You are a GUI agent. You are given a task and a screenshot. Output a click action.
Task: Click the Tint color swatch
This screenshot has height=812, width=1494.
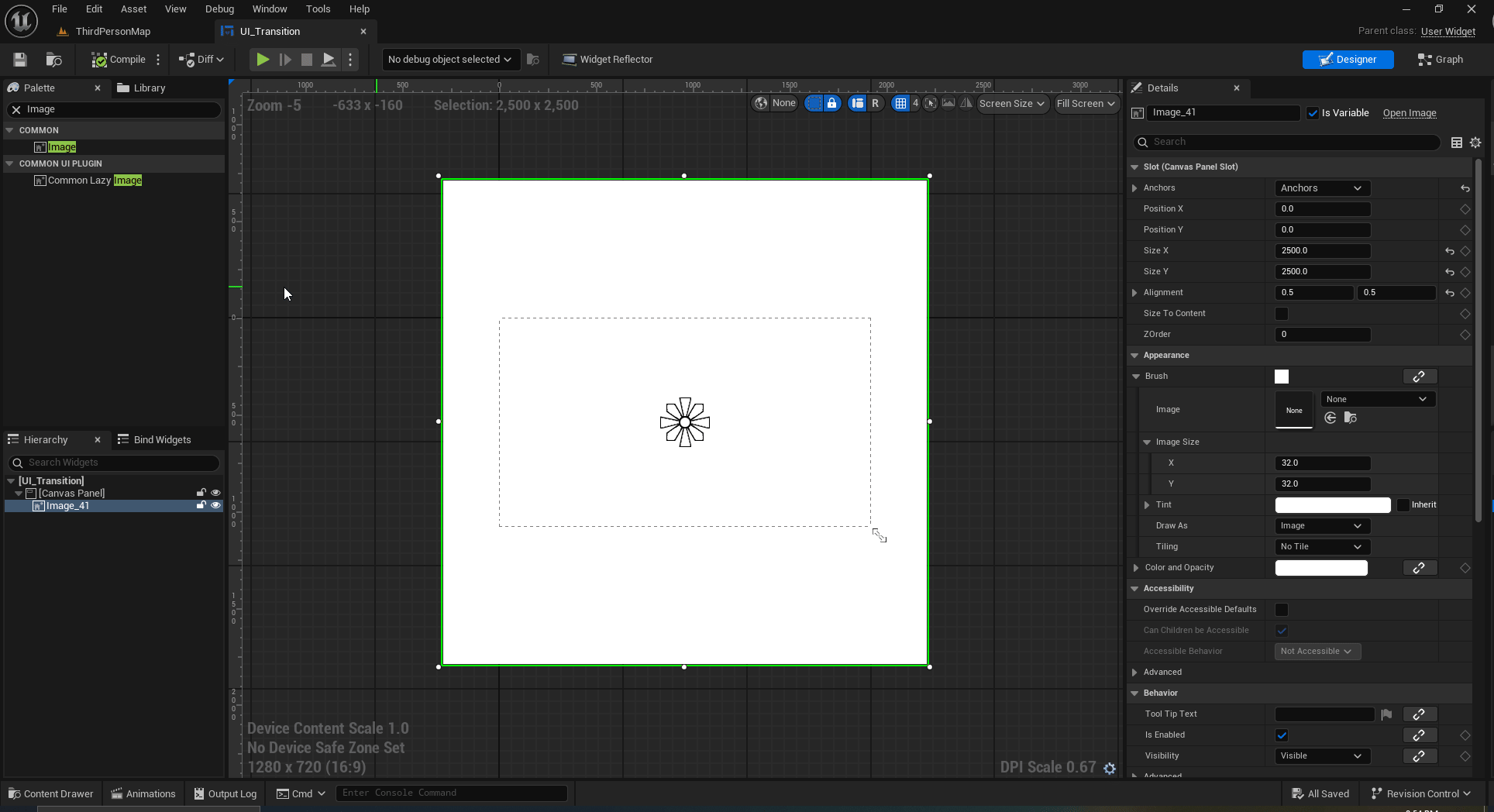1333,505
